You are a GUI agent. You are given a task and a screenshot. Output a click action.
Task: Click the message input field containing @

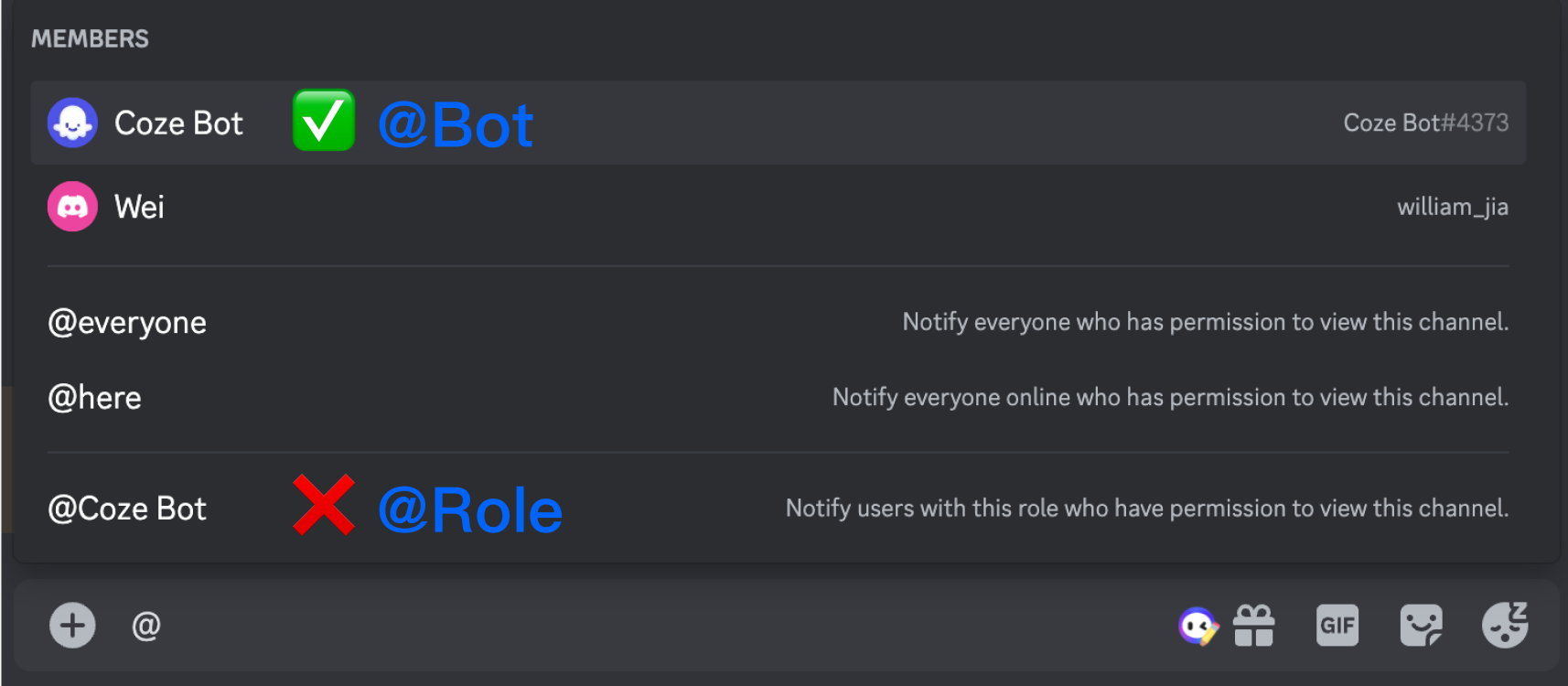[640, 626]
